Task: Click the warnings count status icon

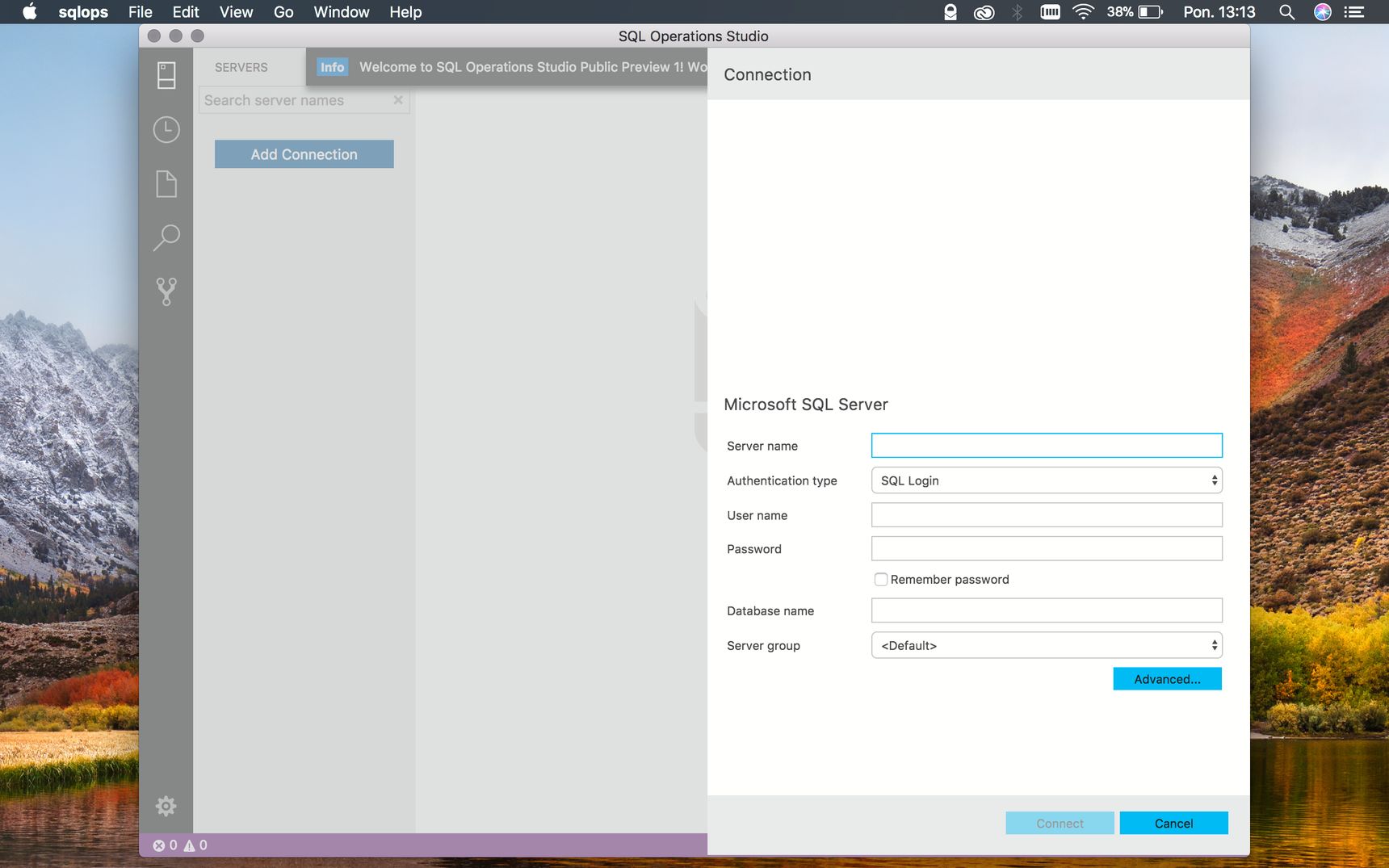Action: pyautogui.click(x=195, y=845)
